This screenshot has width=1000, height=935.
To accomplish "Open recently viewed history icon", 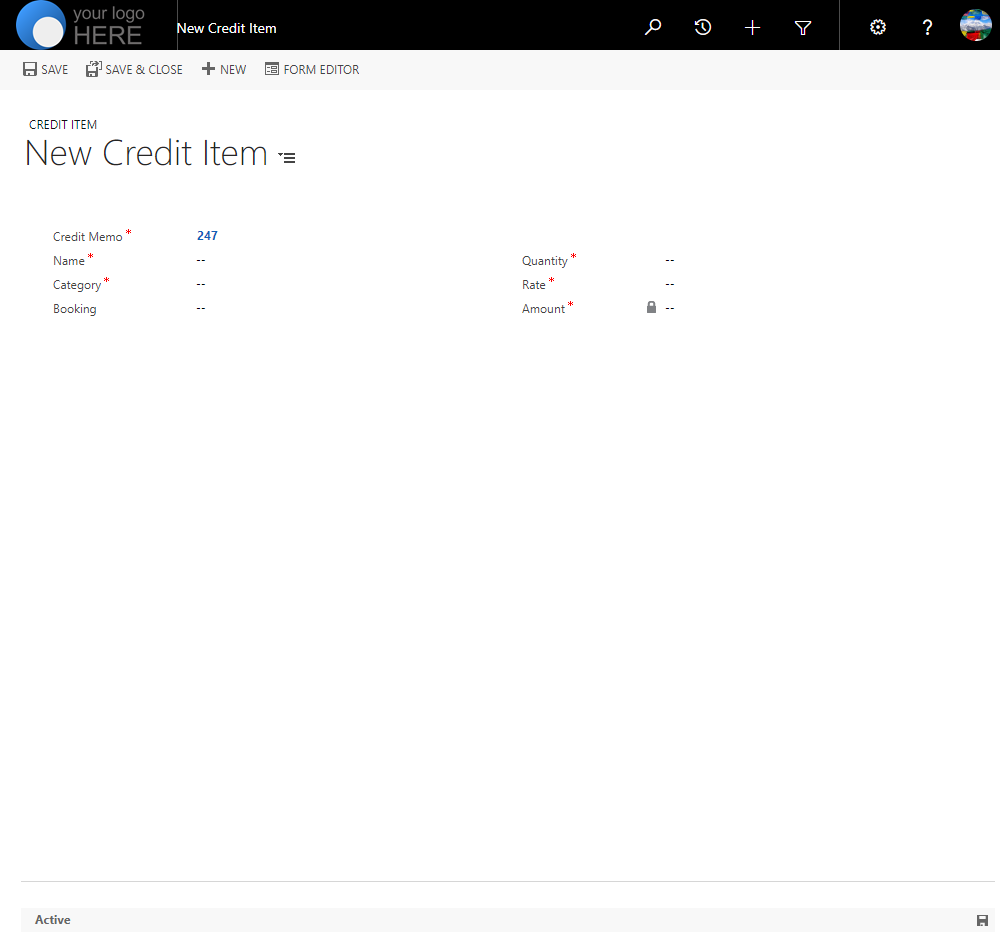I will coord(703,28).
